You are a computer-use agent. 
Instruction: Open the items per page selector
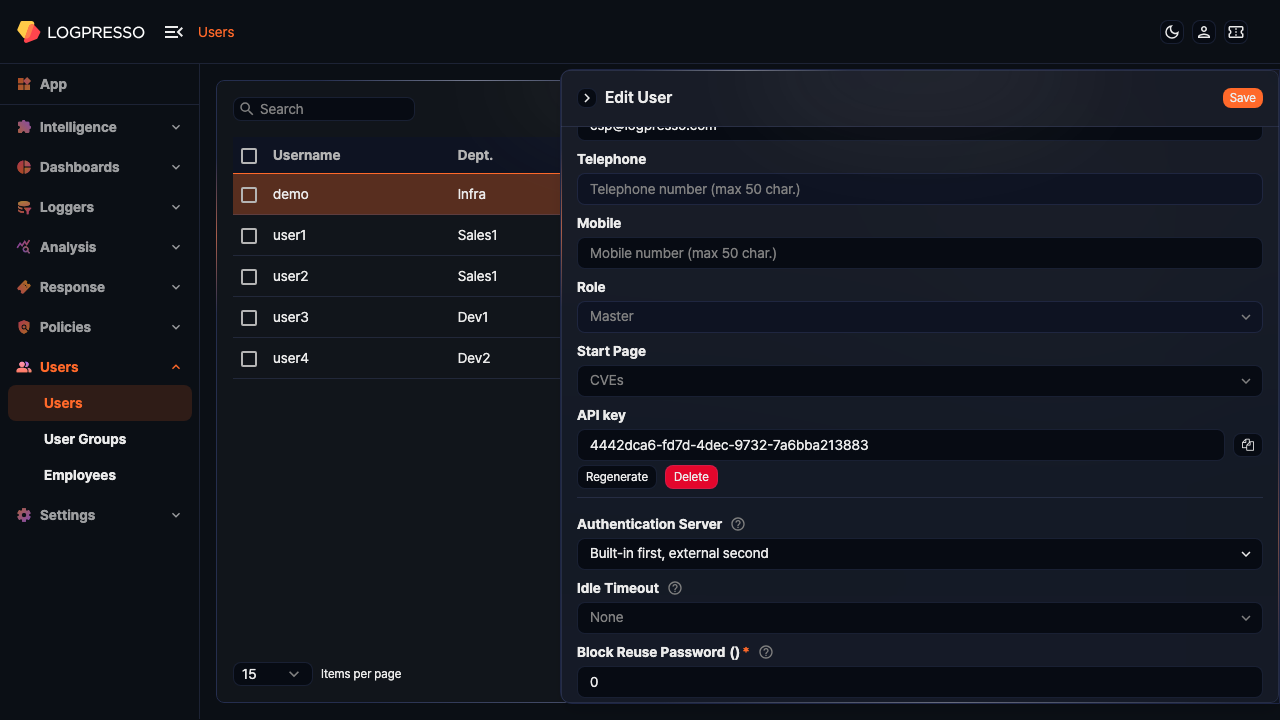click(271, 674)
